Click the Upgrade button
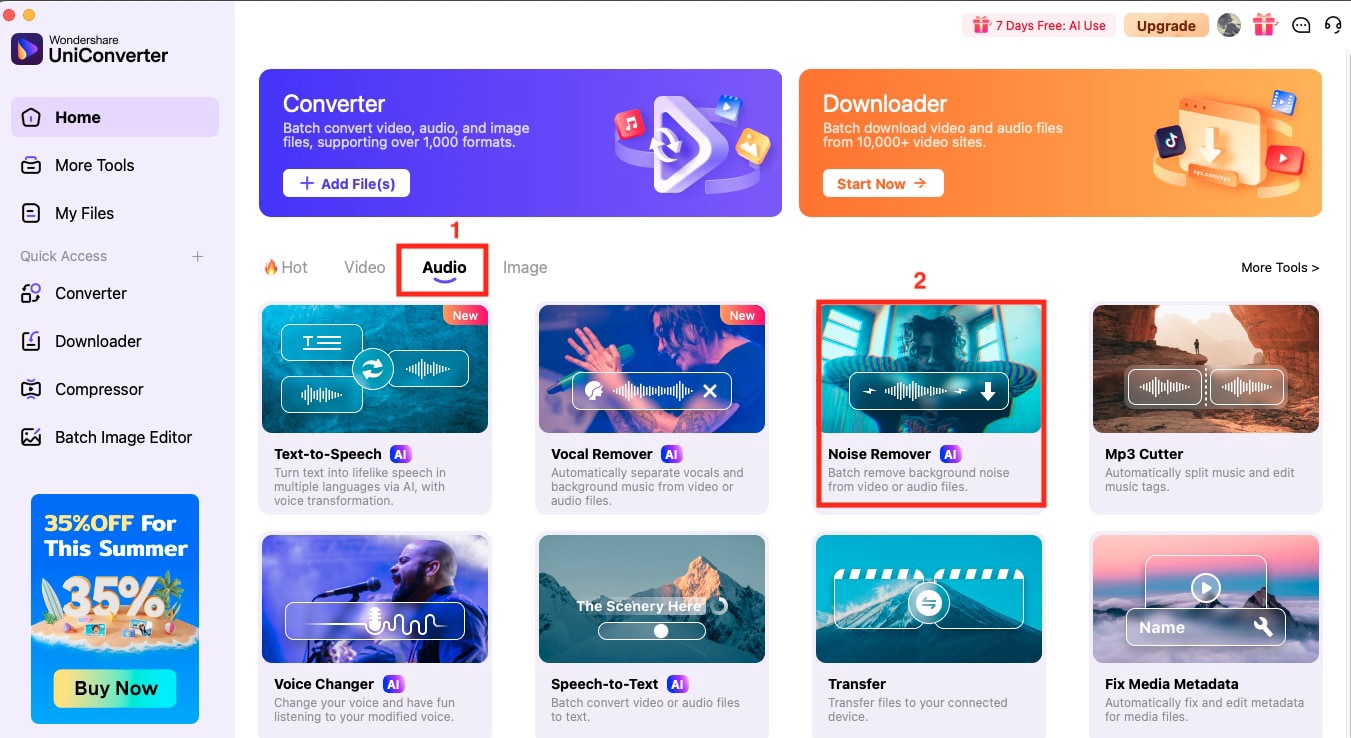The image size is (1351, 738). click(1166, 26)
